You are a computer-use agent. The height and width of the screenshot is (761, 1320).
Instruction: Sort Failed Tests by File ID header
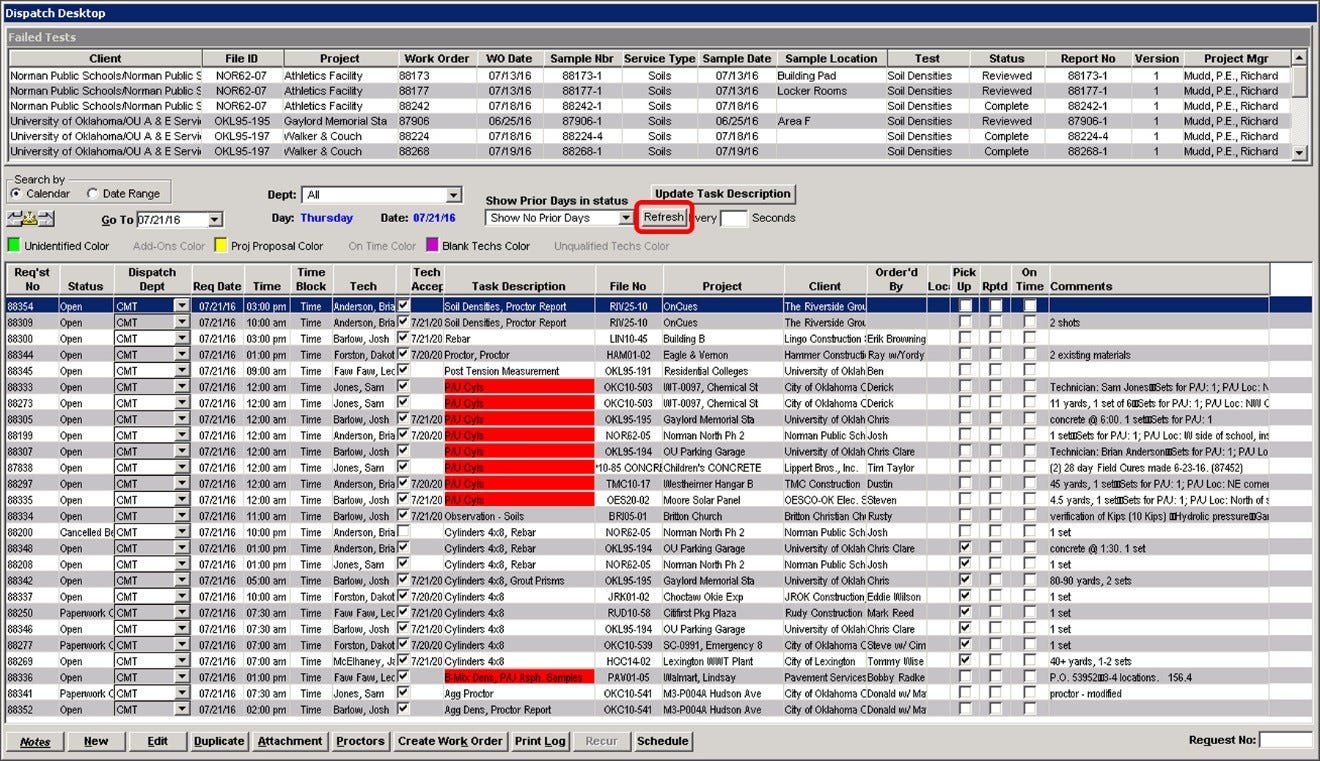click(241, 59)
